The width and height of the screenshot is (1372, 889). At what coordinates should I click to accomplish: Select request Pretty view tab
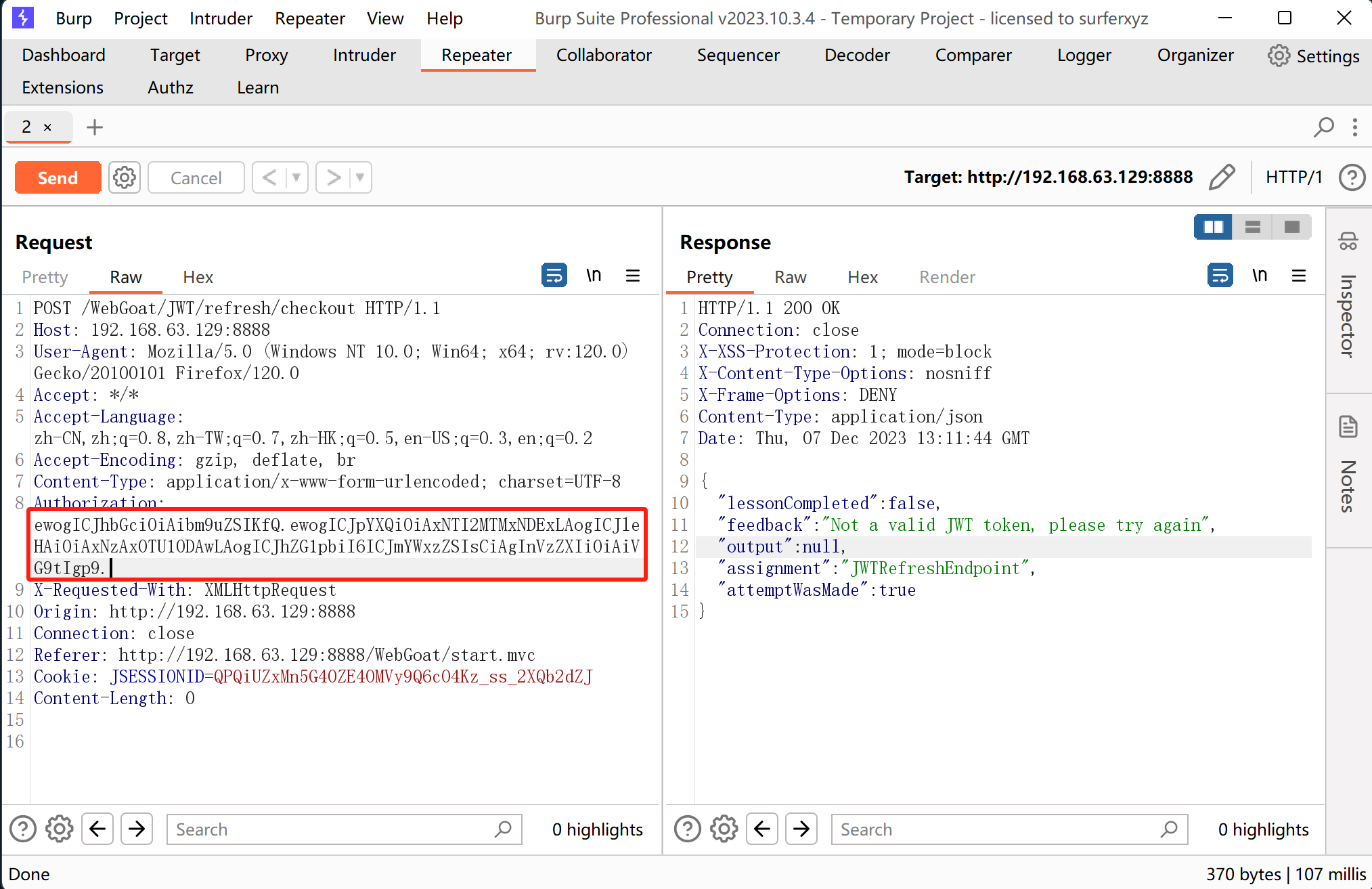tap(45, 277)
